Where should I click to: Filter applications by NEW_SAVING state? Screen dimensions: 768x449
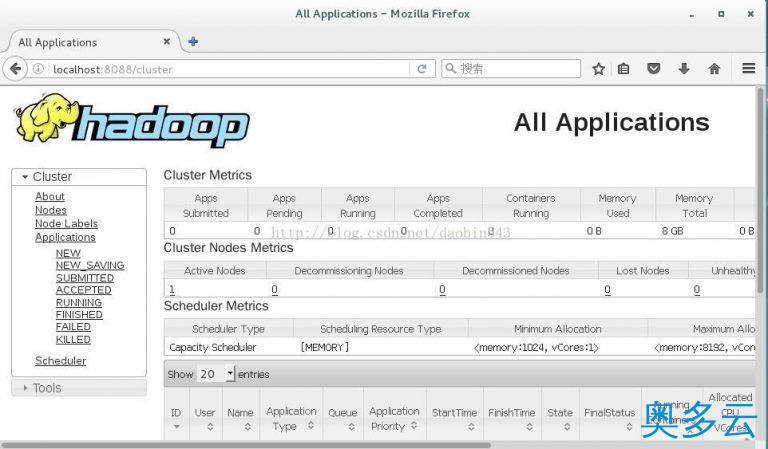point(90,265)
